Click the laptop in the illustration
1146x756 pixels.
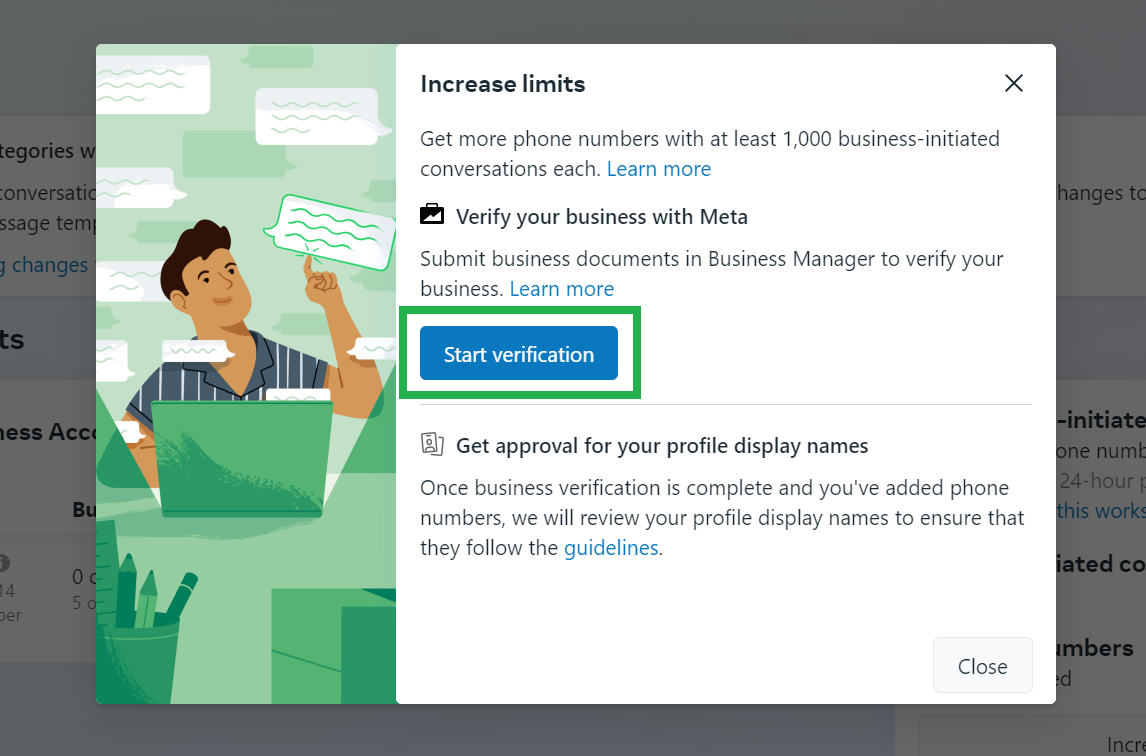242,455
